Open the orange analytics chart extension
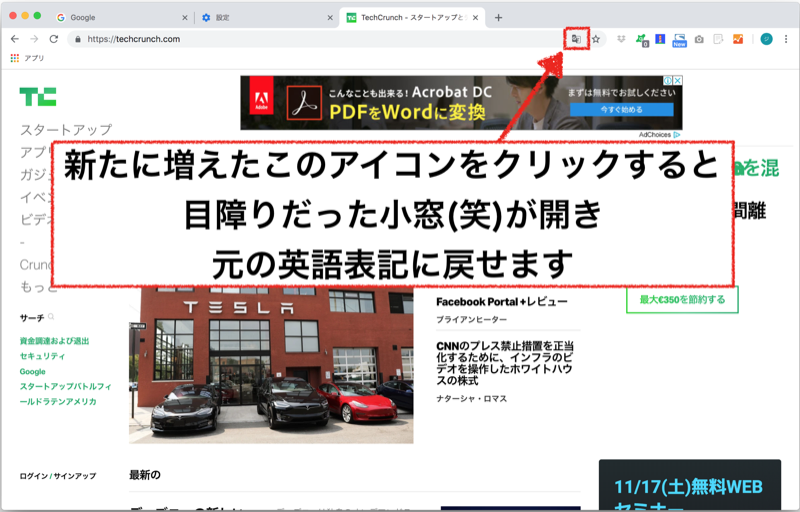Screen dimensions: 800x512 (x=738, y=39)
